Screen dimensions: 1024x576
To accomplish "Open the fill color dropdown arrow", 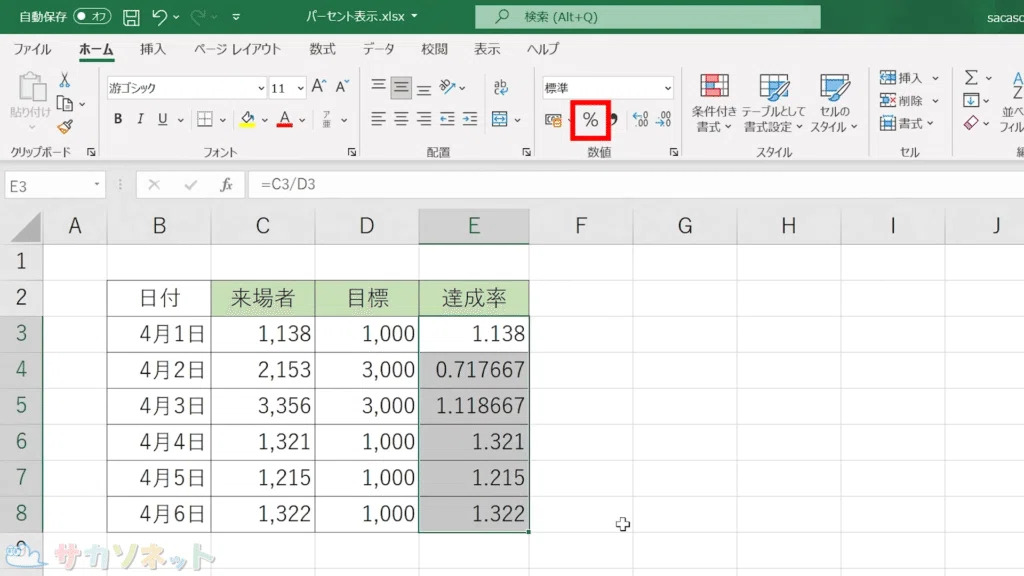I will click(x=264, y=120).
